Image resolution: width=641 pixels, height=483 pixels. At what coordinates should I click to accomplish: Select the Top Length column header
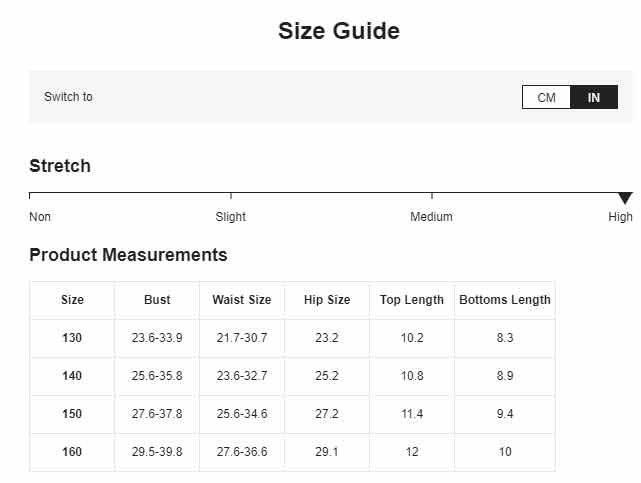(412, 300)
